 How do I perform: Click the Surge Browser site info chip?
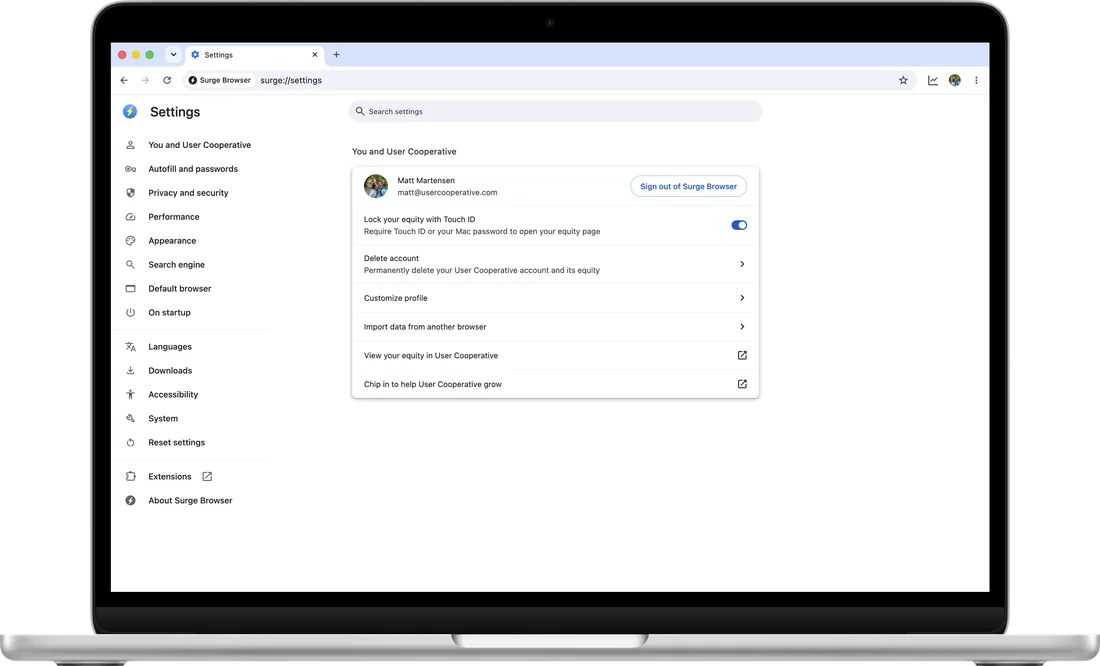point(220,80)
